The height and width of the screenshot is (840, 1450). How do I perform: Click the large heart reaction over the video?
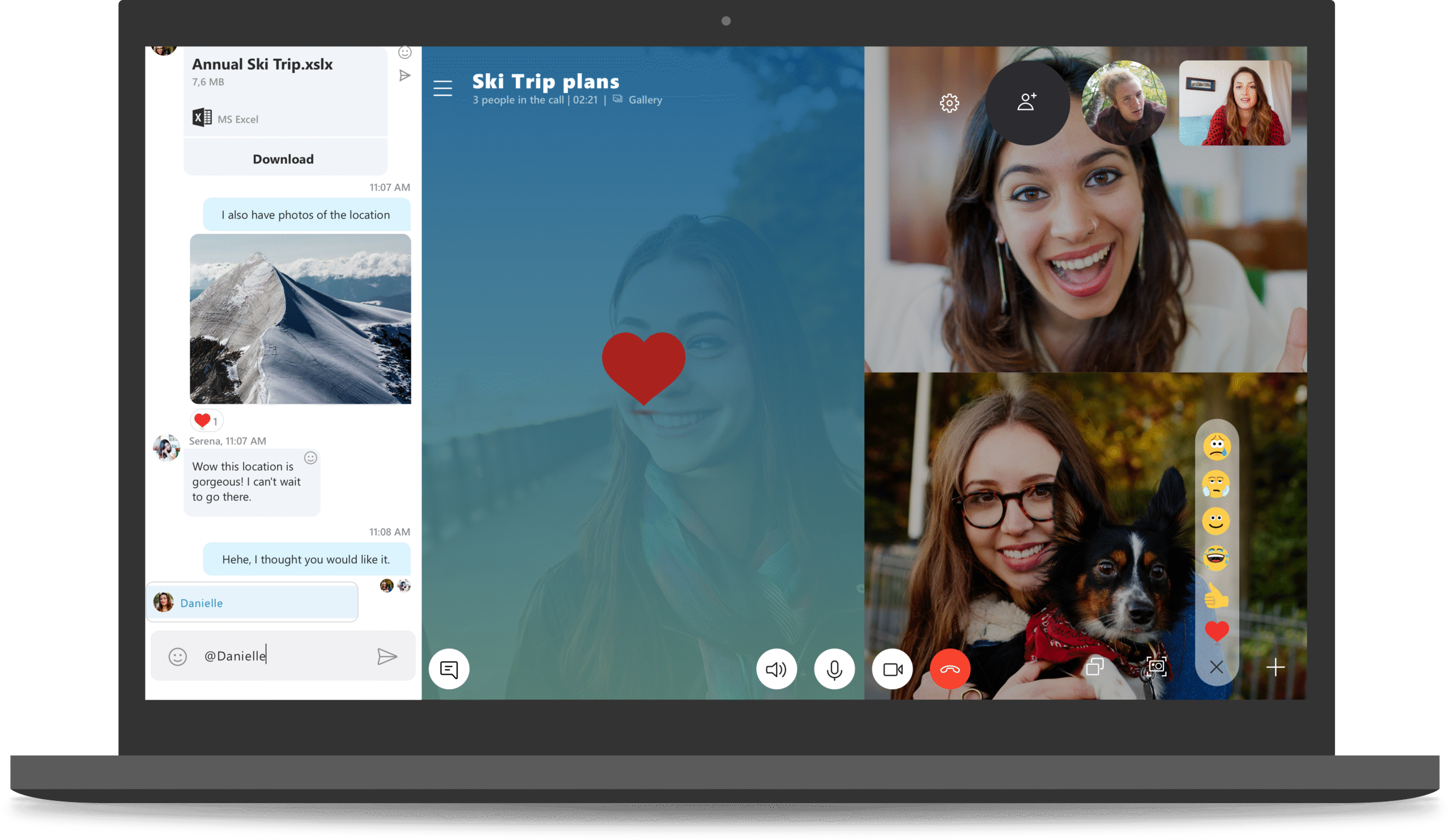pyautogui.click(x=643, y=368)
